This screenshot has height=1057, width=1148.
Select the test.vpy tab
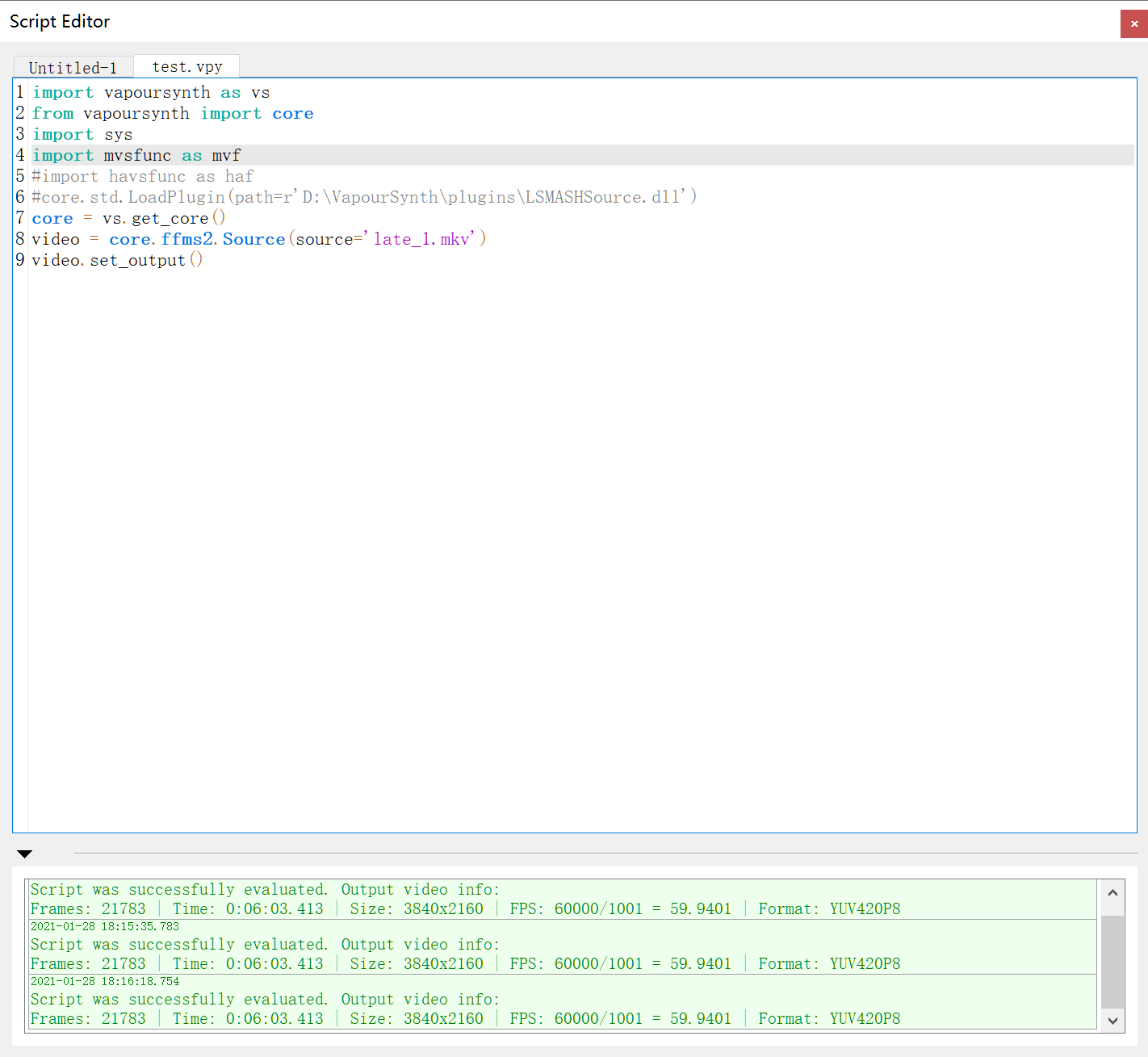186,66
